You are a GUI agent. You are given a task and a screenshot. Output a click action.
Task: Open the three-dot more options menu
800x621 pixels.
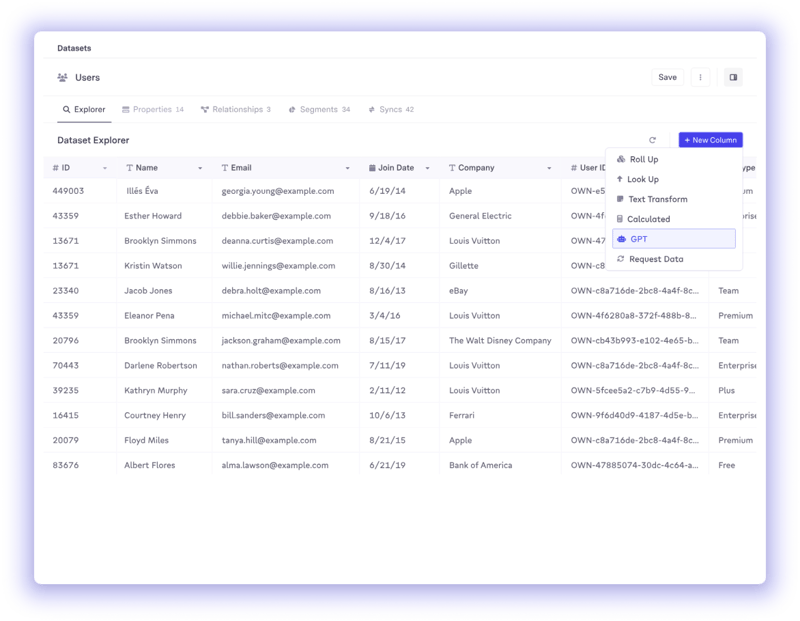[700, 77]
